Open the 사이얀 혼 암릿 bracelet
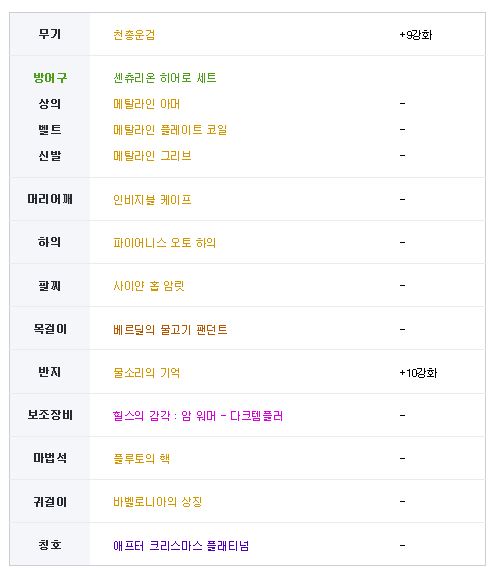Viewport: 502px width, 581px height. tap(149, 286)
